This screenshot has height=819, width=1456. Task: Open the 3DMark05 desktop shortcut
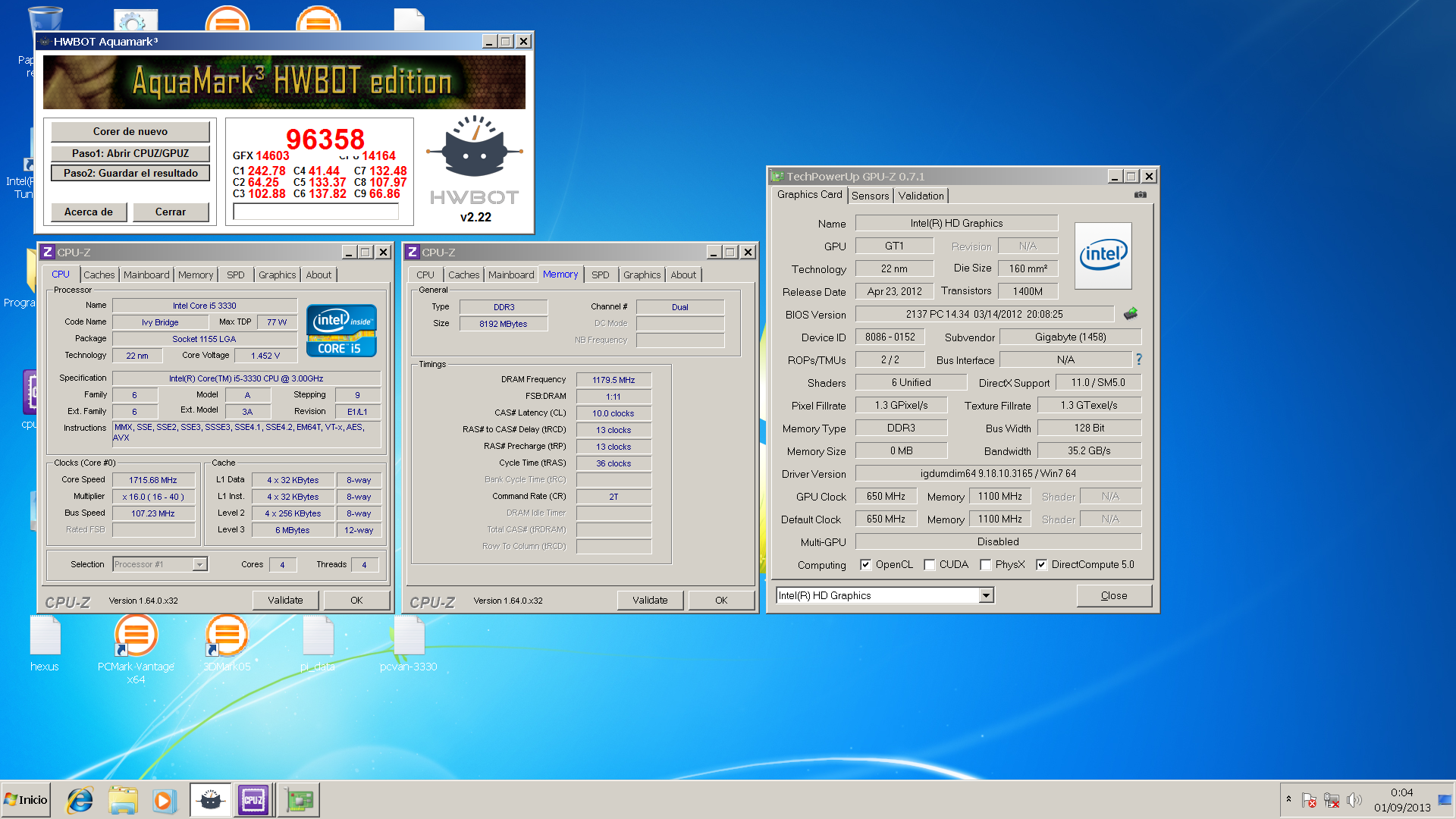coord(227,645)
